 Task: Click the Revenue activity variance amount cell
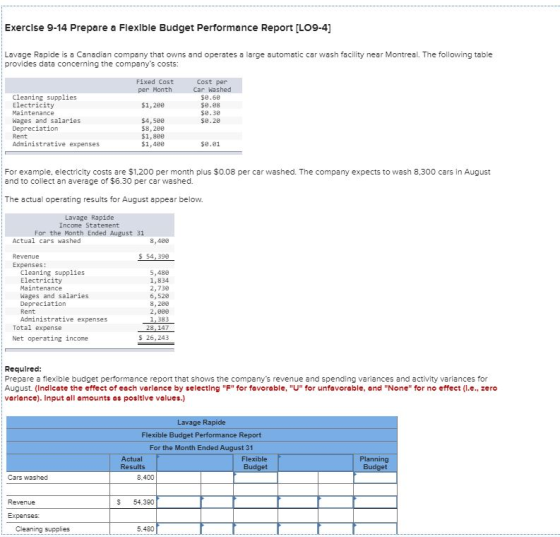pos(298,502)
